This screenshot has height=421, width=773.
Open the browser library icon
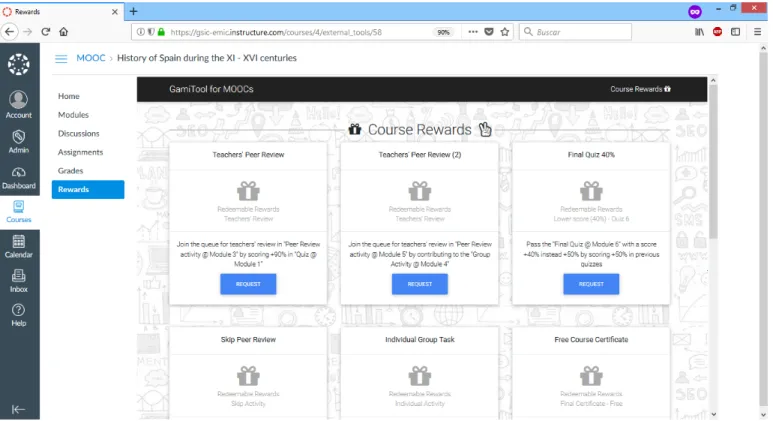point(700,32)
